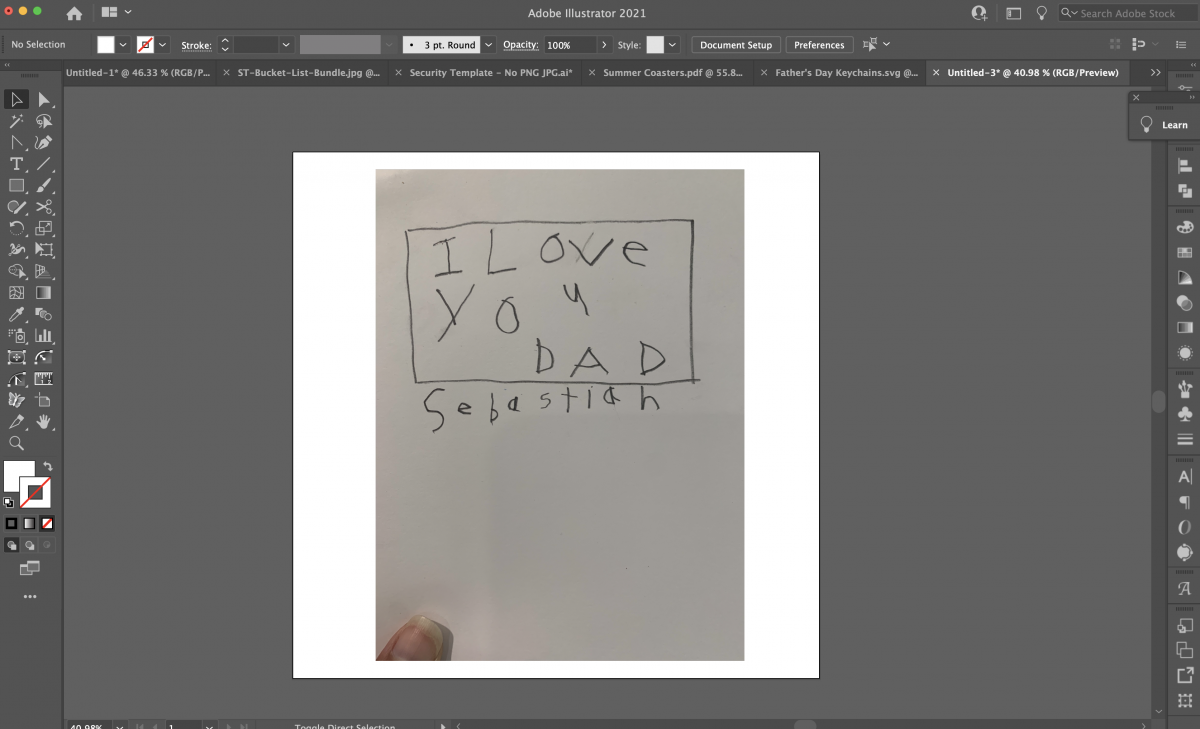This screenshot has width=1200, height=729.
Task: Open the Color palette panel icon
Action: click(x=1185, y=228)
